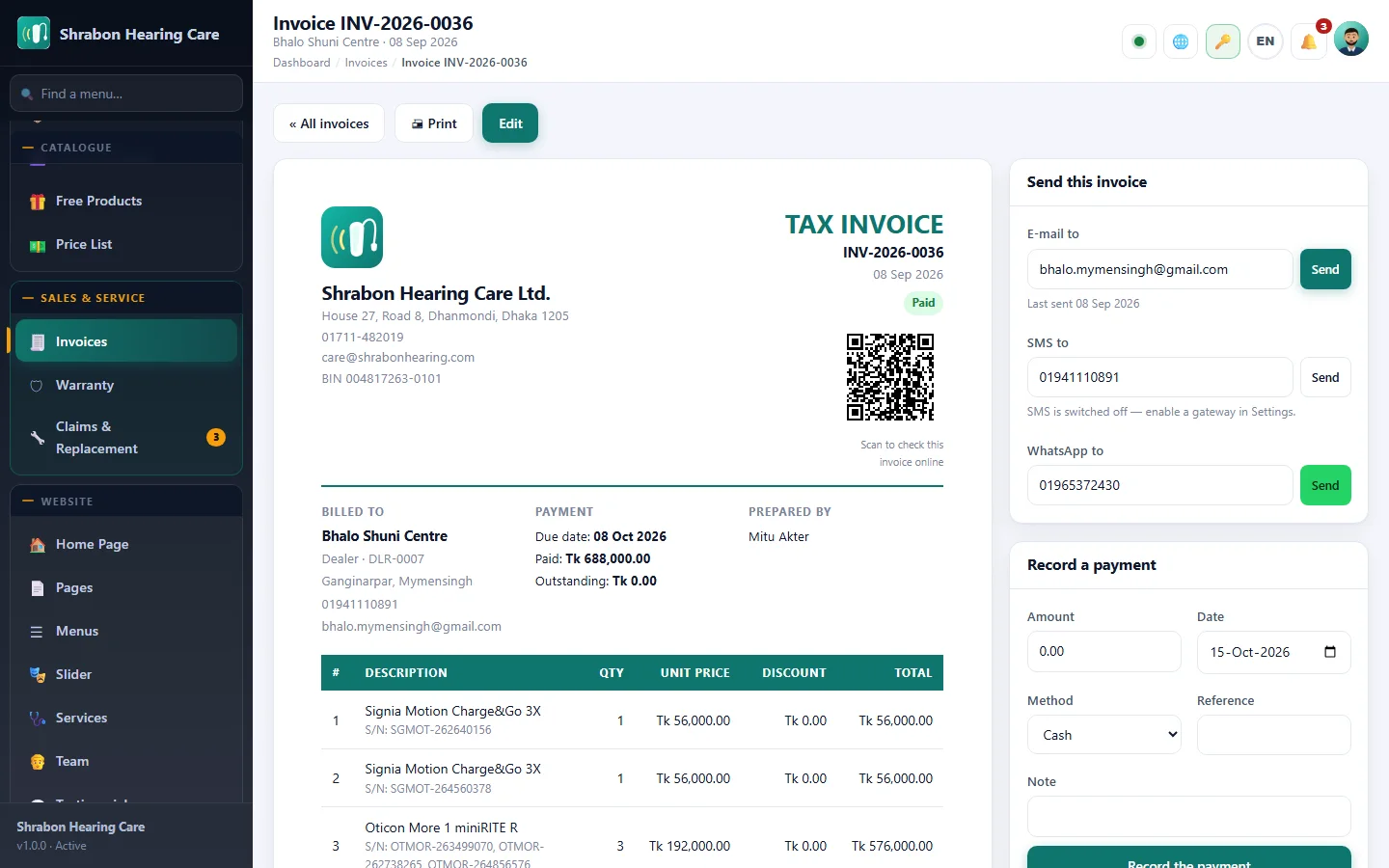Open Menus under Website

[x=126, y=631]
